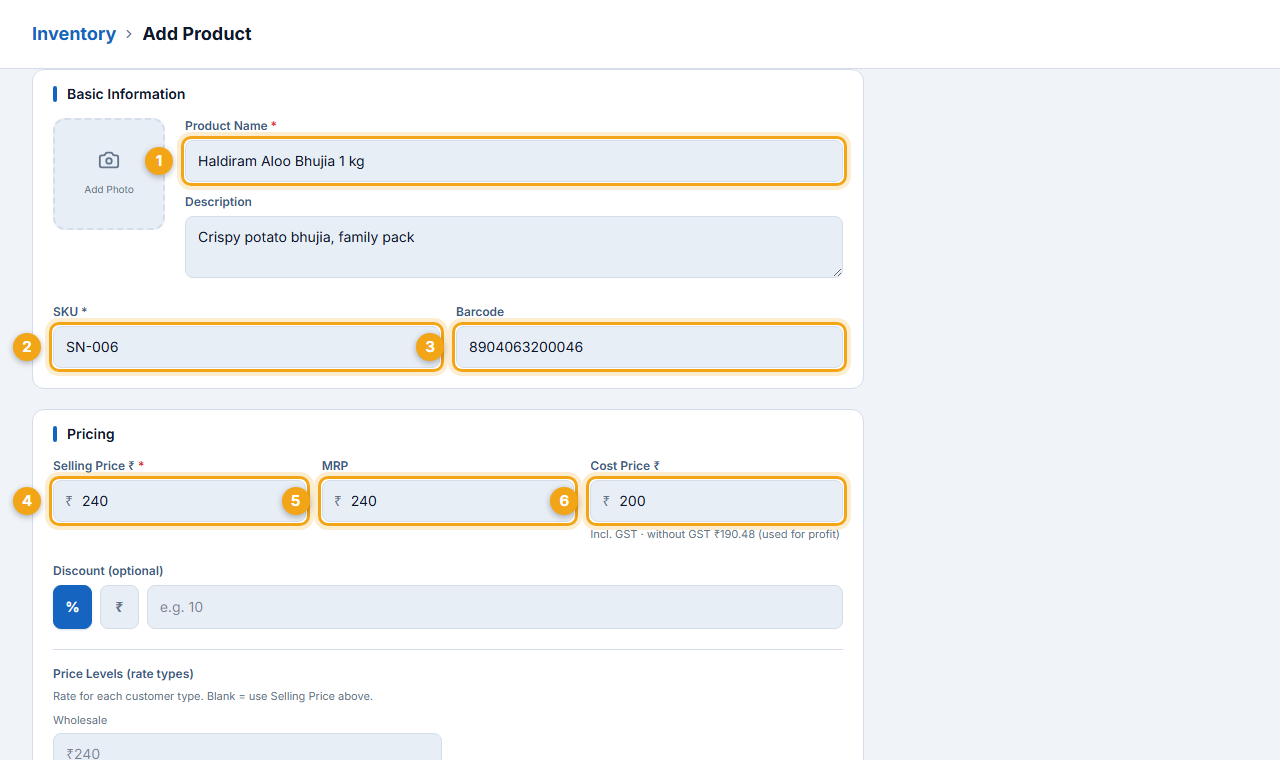Viewport: 1280px width, 760px height.
Task: Click the Discount (optional) label
Action: tap(108, 571)
